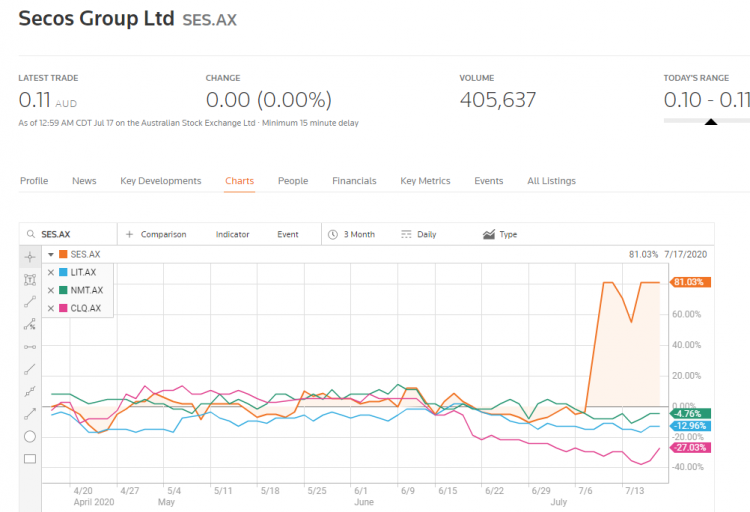Screen dimensions: 750x512
Task: Select the horizontal segment drawing tool
Action: coord(29,347)
